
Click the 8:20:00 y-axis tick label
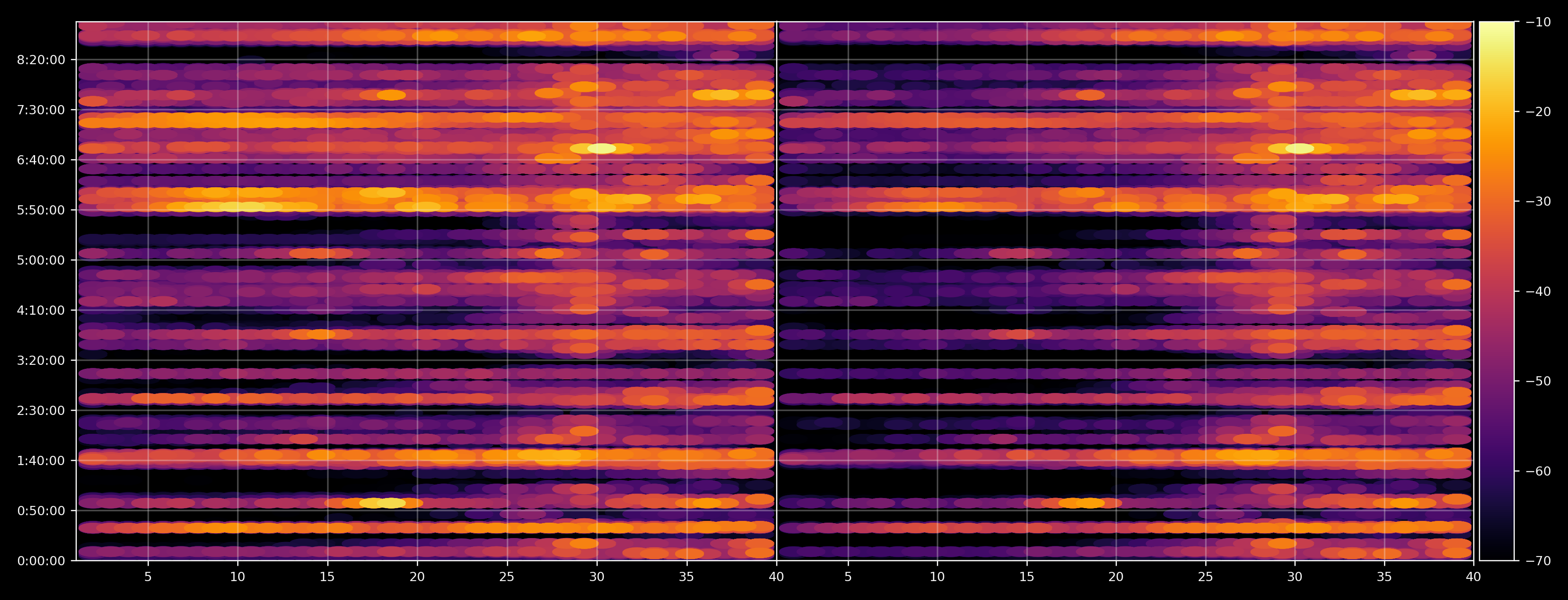click(x=41, y=60)
